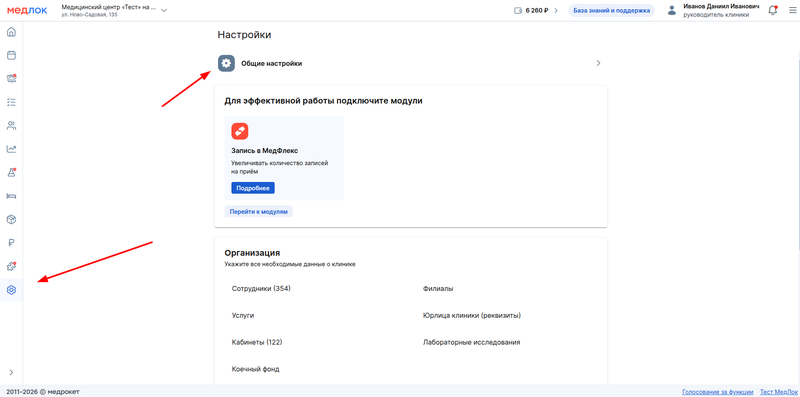Open the notifications bell
Viewport: 800px width, 397px height.
point(772,10)
